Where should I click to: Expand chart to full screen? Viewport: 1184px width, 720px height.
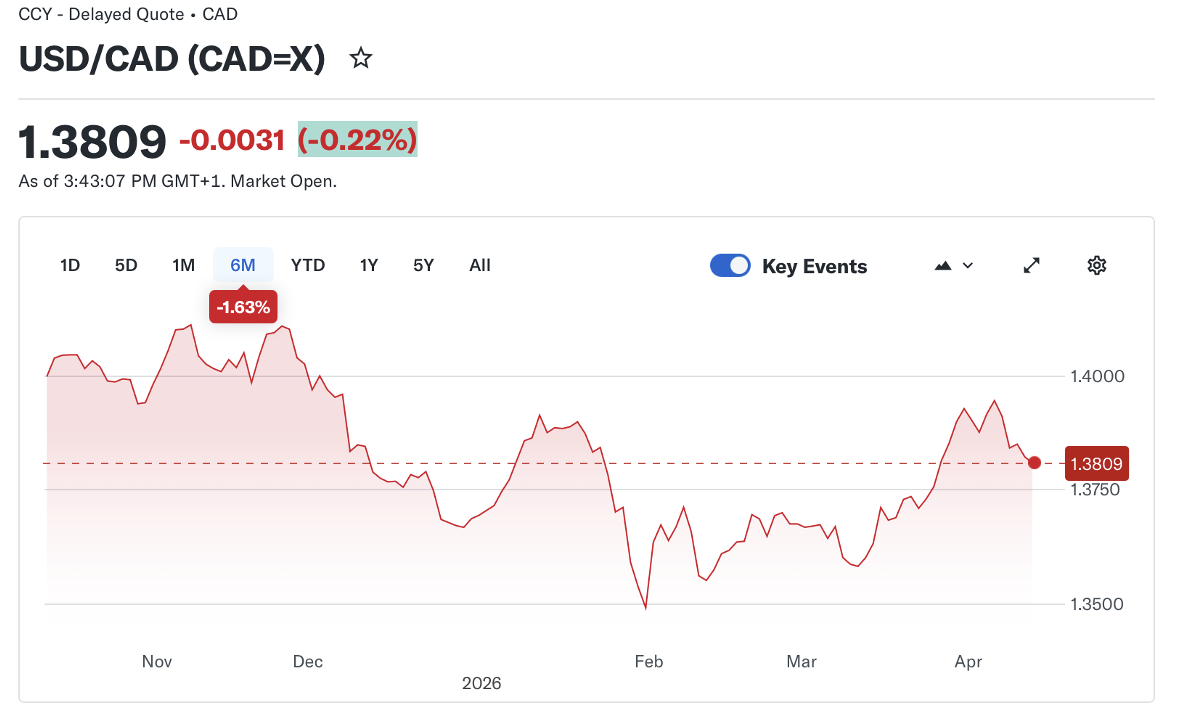pos(1032,265)
